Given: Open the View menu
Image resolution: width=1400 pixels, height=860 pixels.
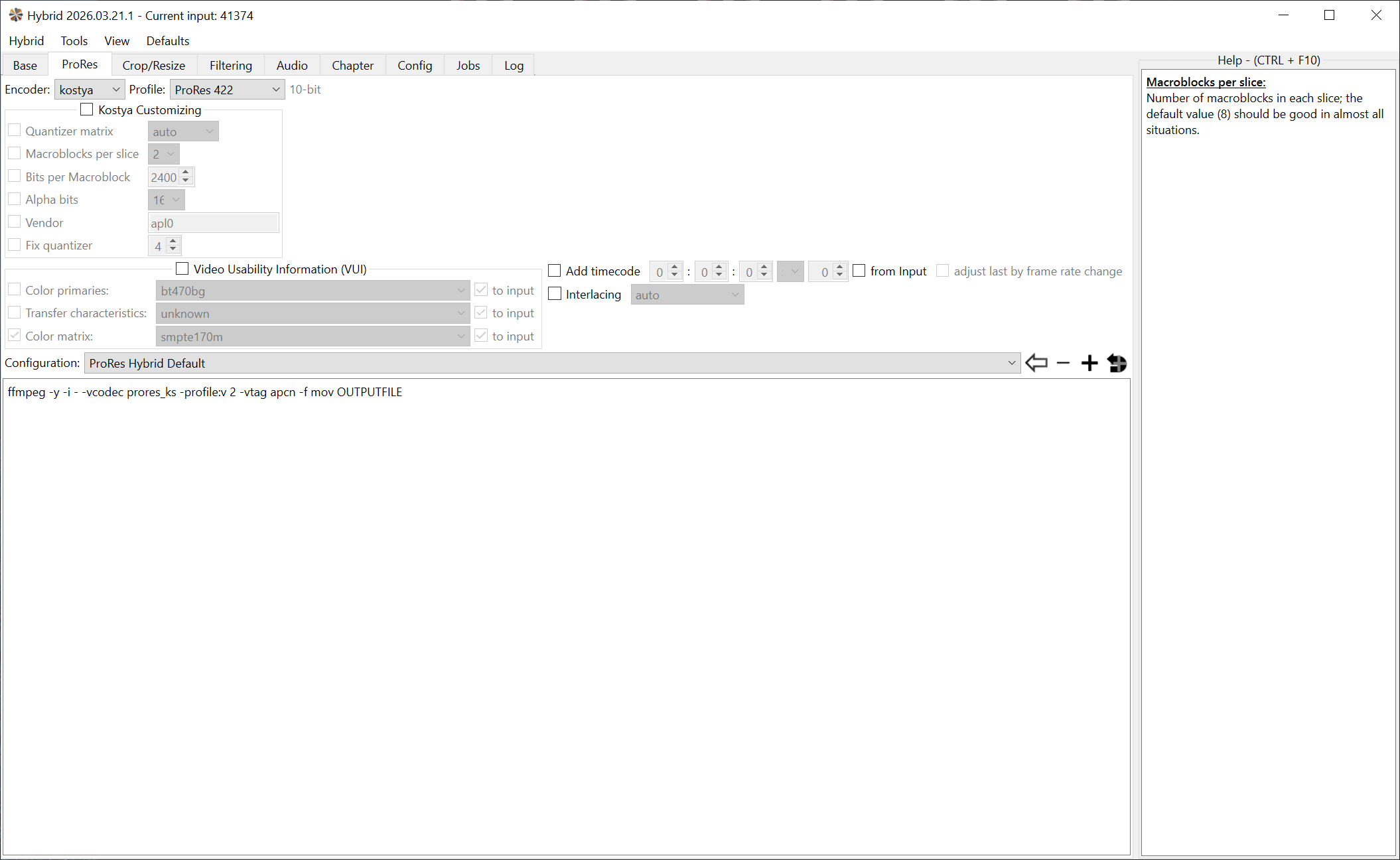Looking at the screenshot, I should point(117,40).
